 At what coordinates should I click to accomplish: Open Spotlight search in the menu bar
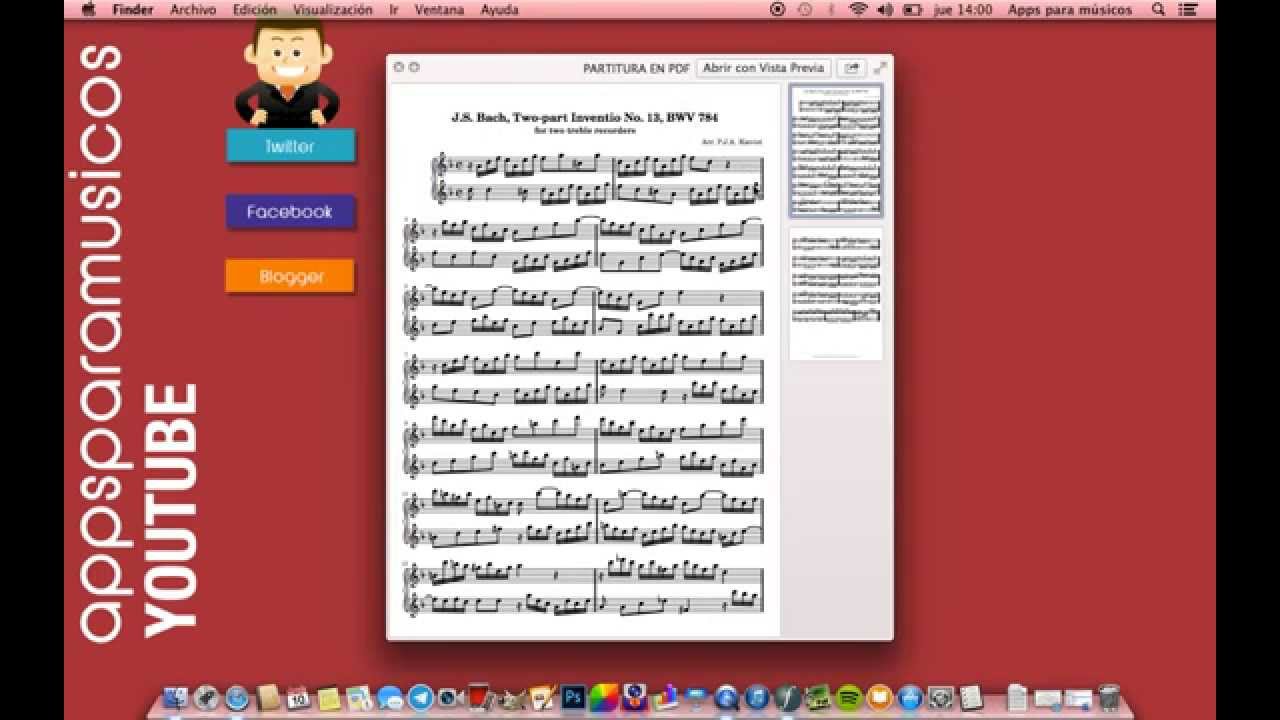click(x=1159, y=9)
